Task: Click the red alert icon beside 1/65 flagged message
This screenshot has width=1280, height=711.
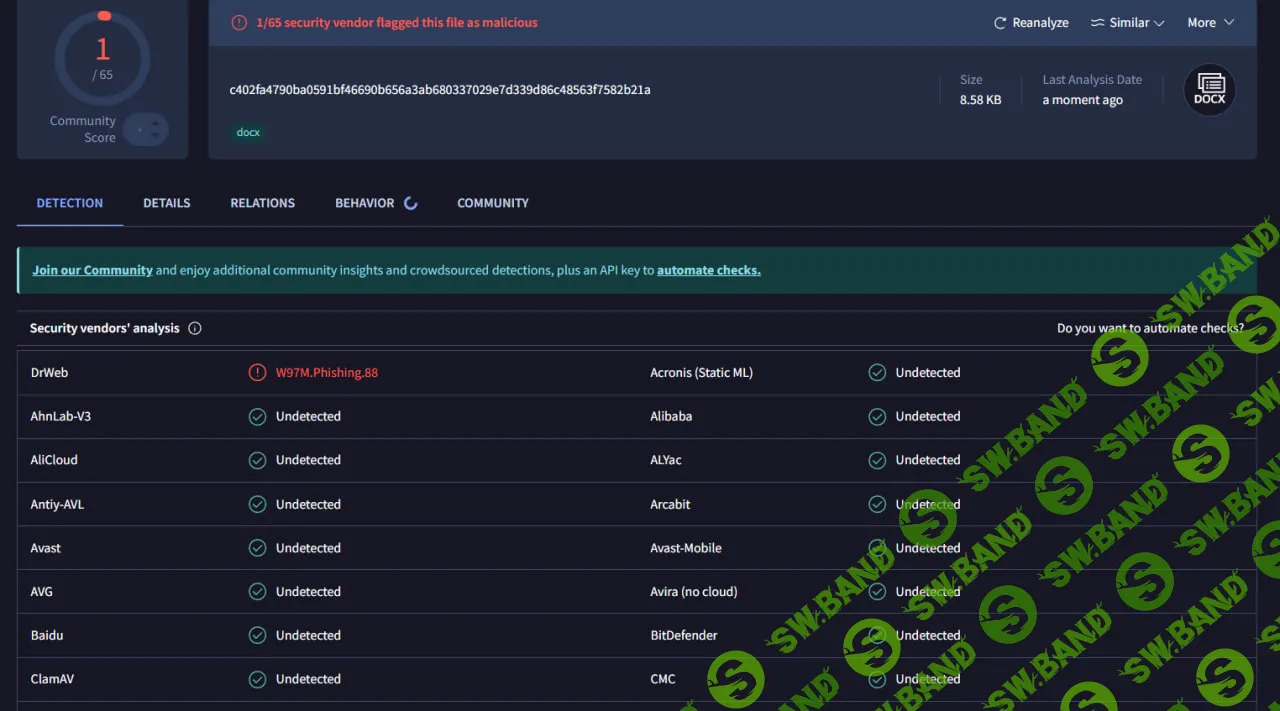Action: (x=239, y=22)
